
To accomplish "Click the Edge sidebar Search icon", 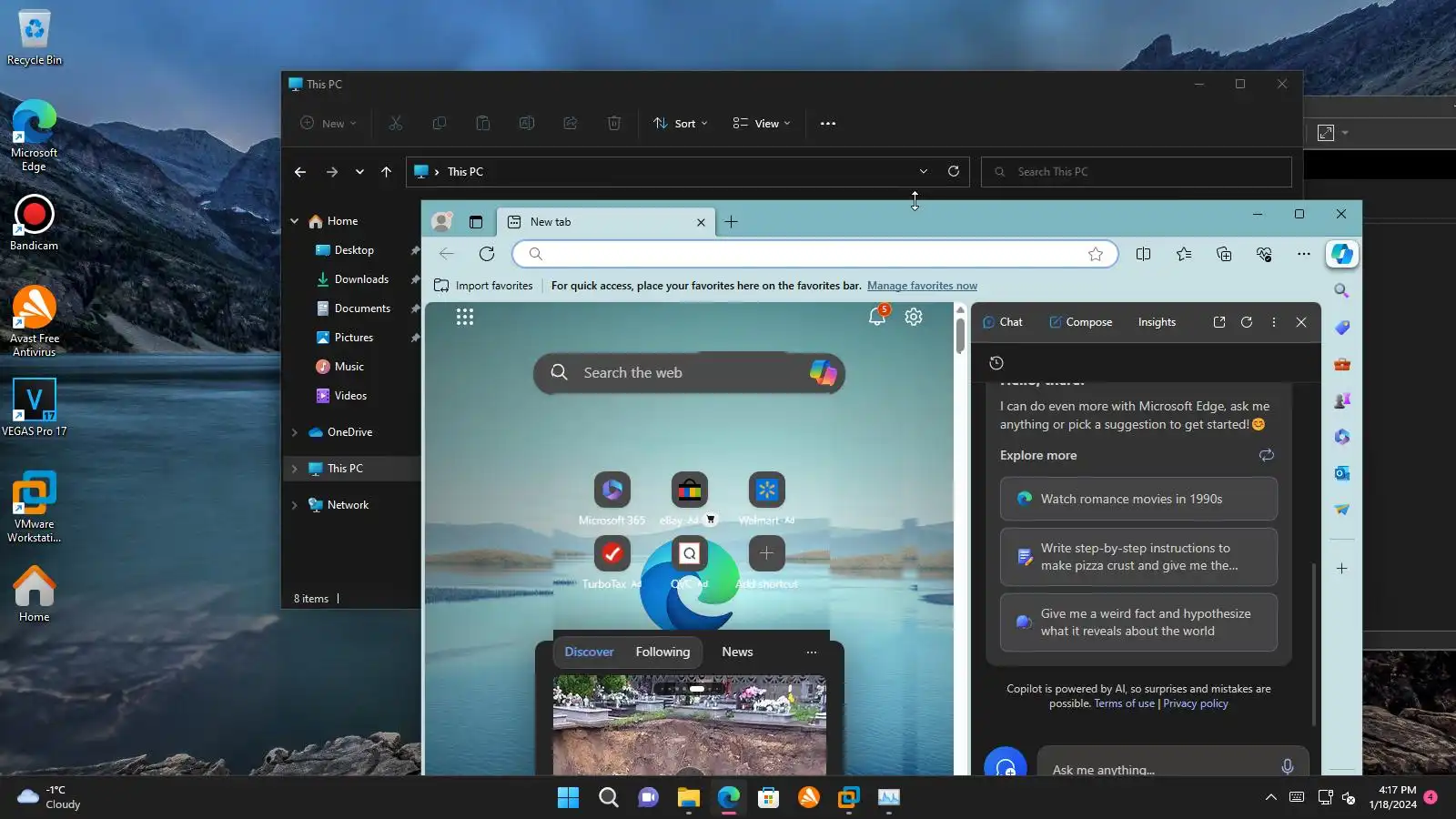I will [1341, 290].
